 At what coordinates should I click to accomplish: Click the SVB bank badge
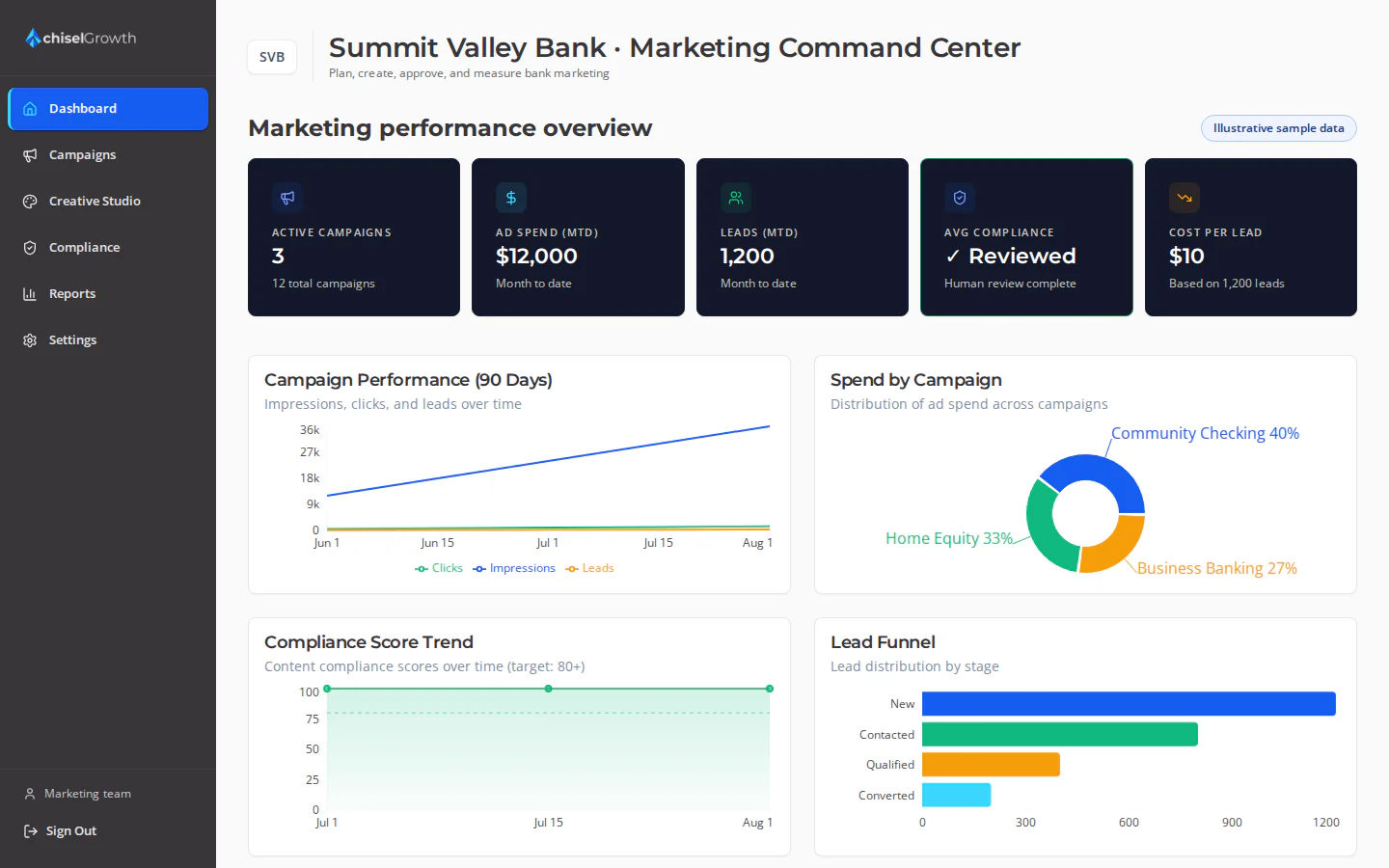point(272,57)
